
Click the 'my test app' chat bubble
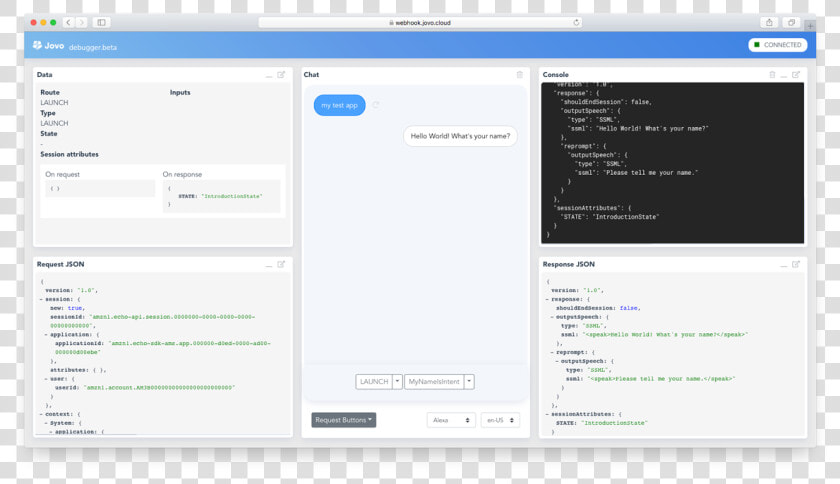[x=339, y=105]
